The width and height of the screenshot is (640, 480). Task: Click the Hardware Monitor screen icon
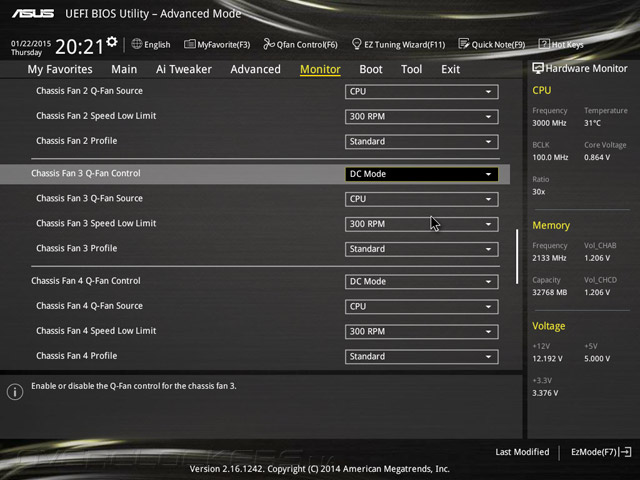(x=538, y=68)
